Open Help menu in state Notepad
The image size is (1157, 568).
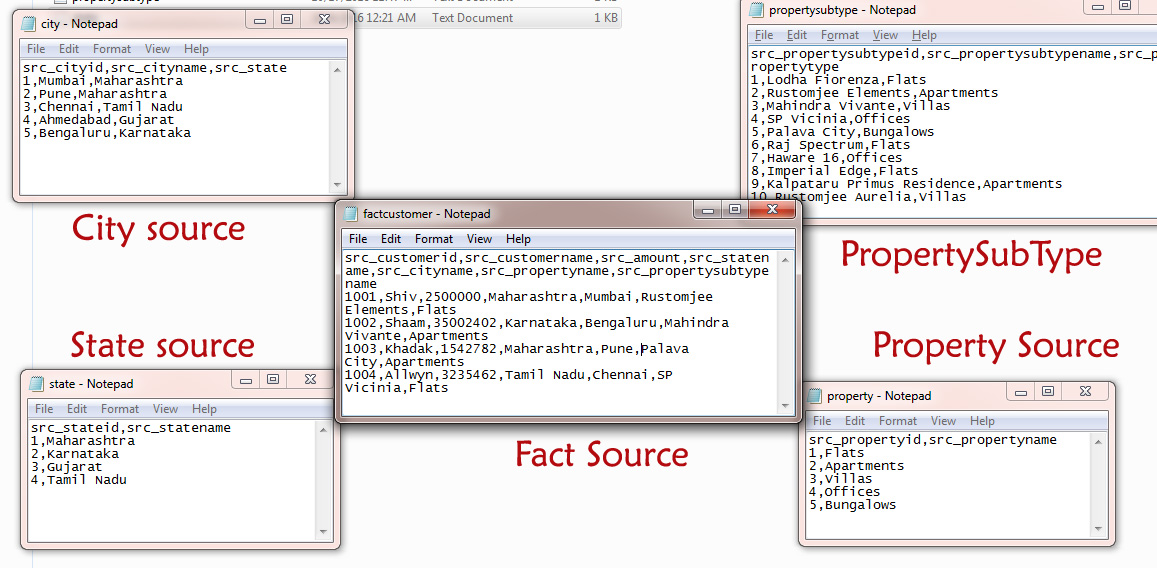(x=204, y=409)
